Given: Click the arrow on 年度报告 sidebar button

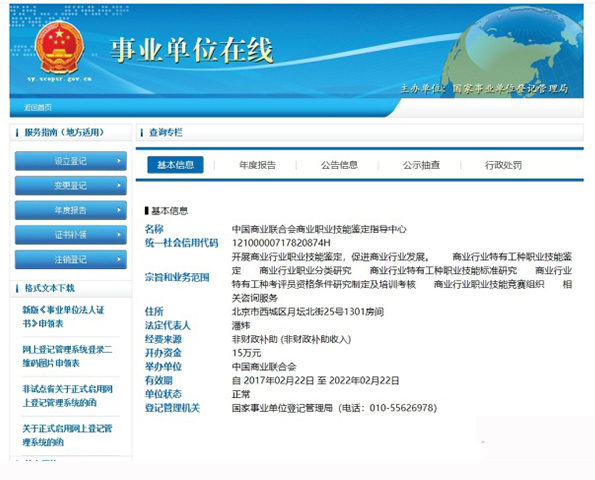Looking at the screenshot, I should click(x=119, y=210).
